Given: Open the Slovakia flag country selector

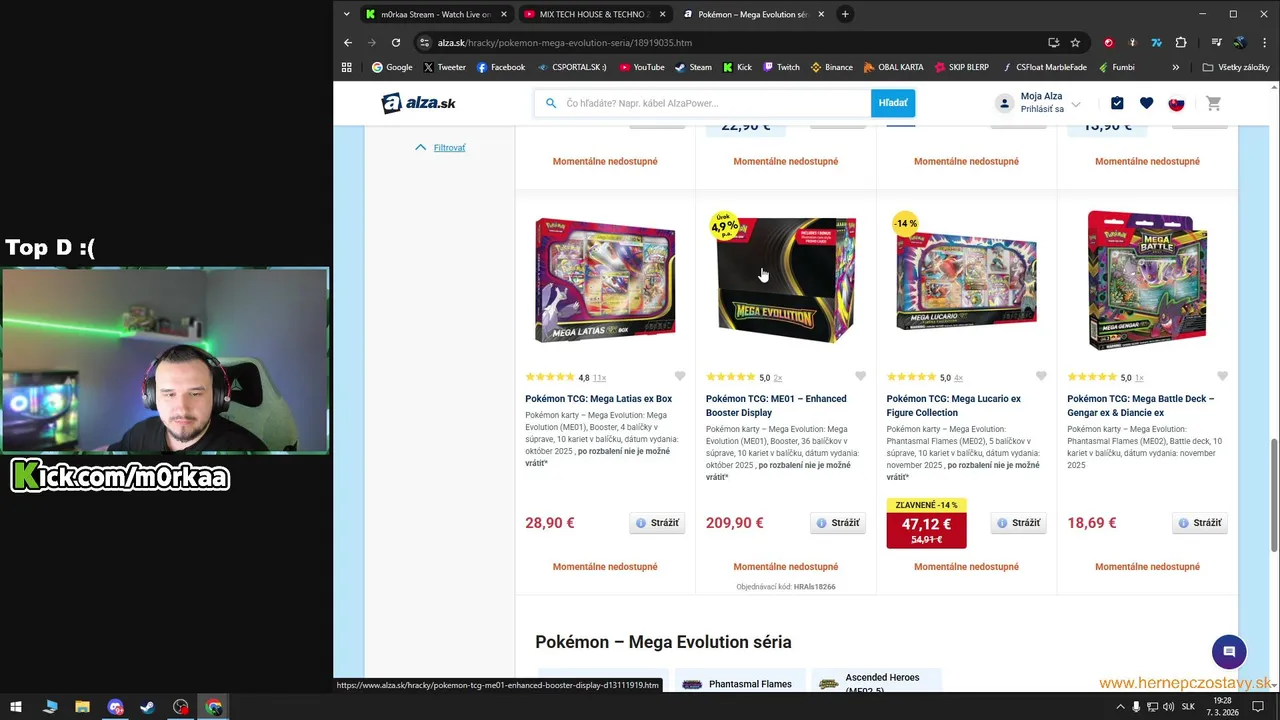Looking at the screenshot, I should point(1177,103).
